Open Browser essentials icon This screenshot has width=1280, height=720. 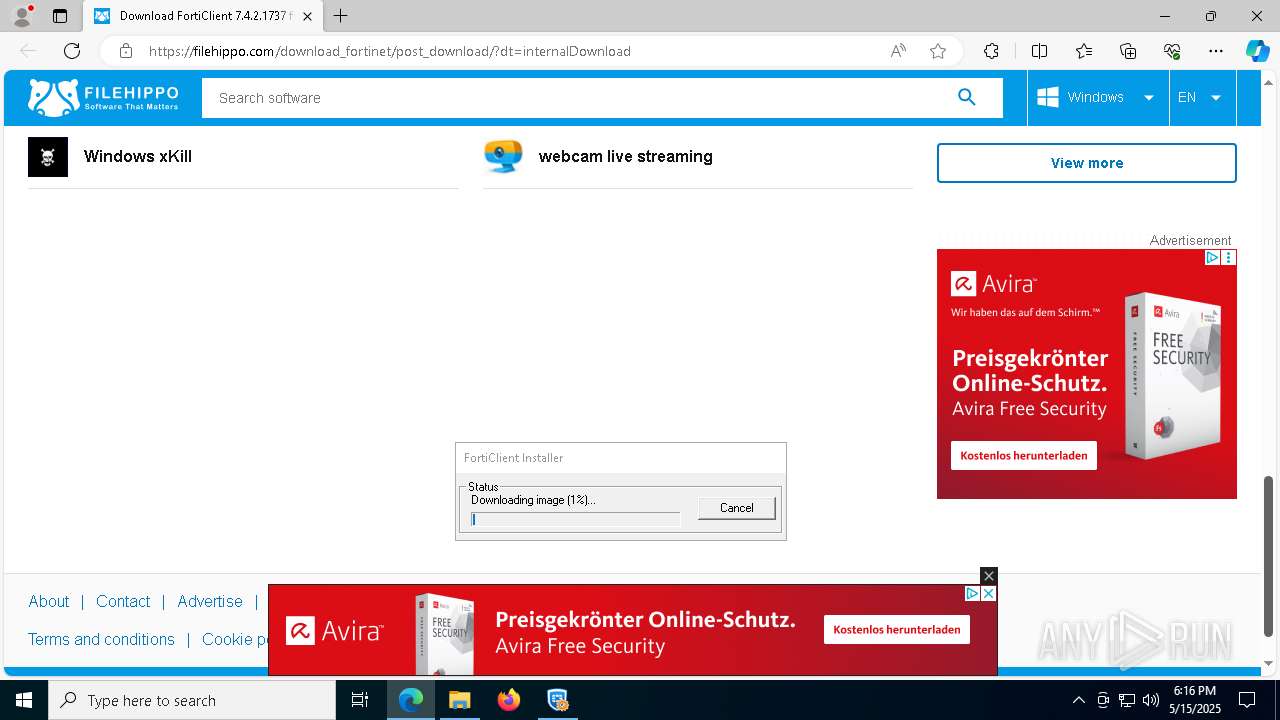click(x=1172, y=51)
